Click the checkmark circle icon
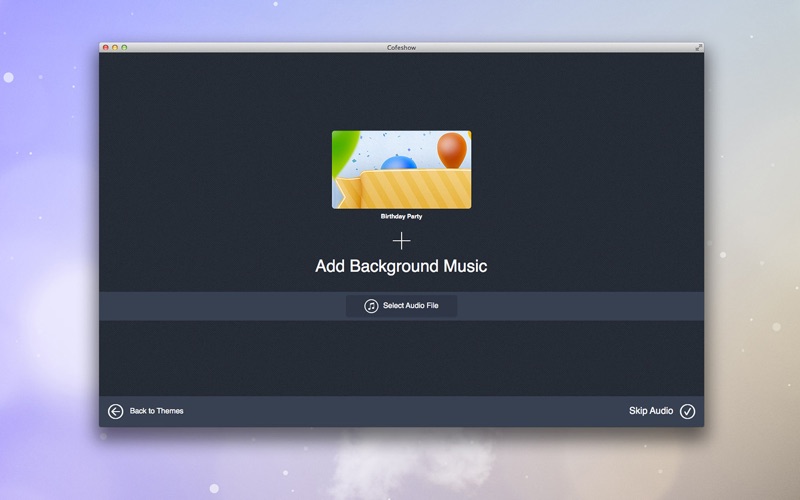 pyautogui.click(x=687, y=411)
